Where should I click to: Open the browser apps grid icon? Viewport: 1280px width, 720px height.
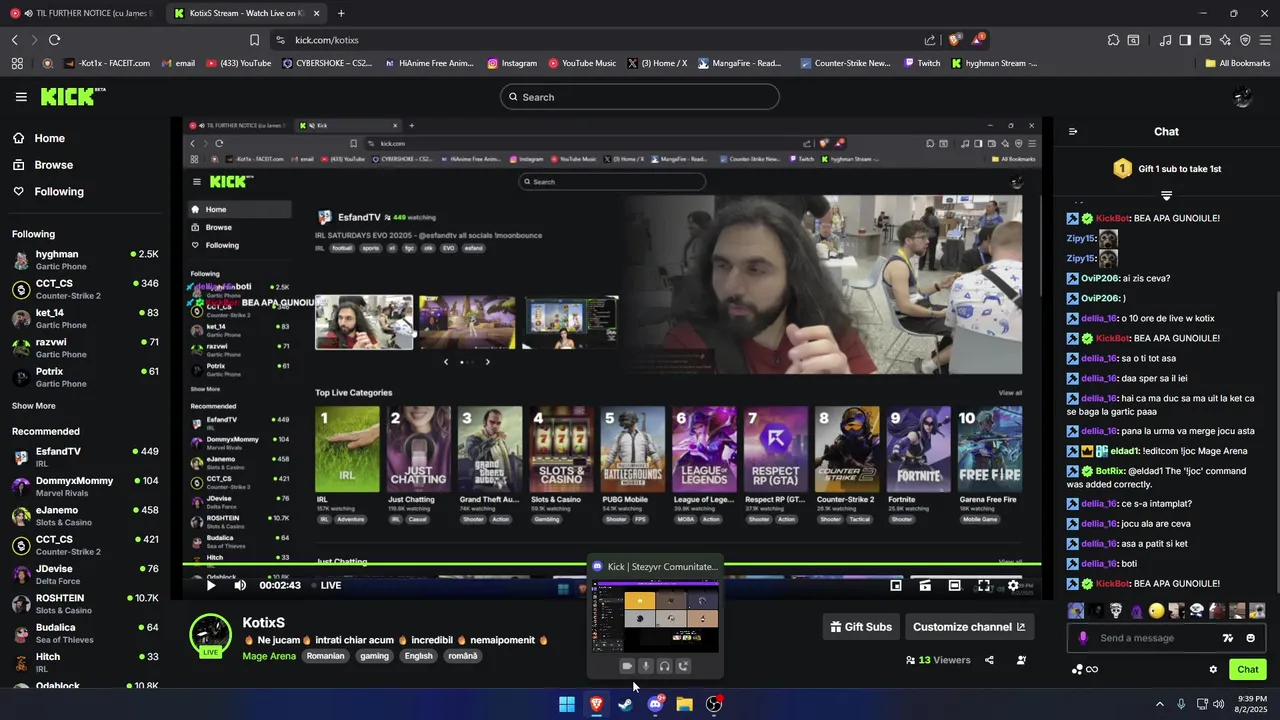click(x=17, y=63)
